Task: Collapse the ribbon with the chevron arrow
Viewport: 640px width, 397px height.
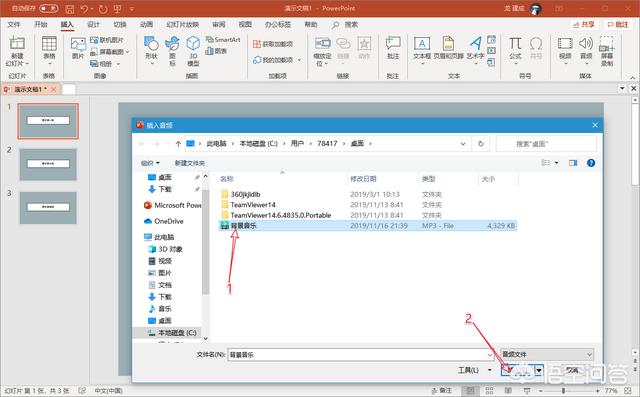Action: 632,78
